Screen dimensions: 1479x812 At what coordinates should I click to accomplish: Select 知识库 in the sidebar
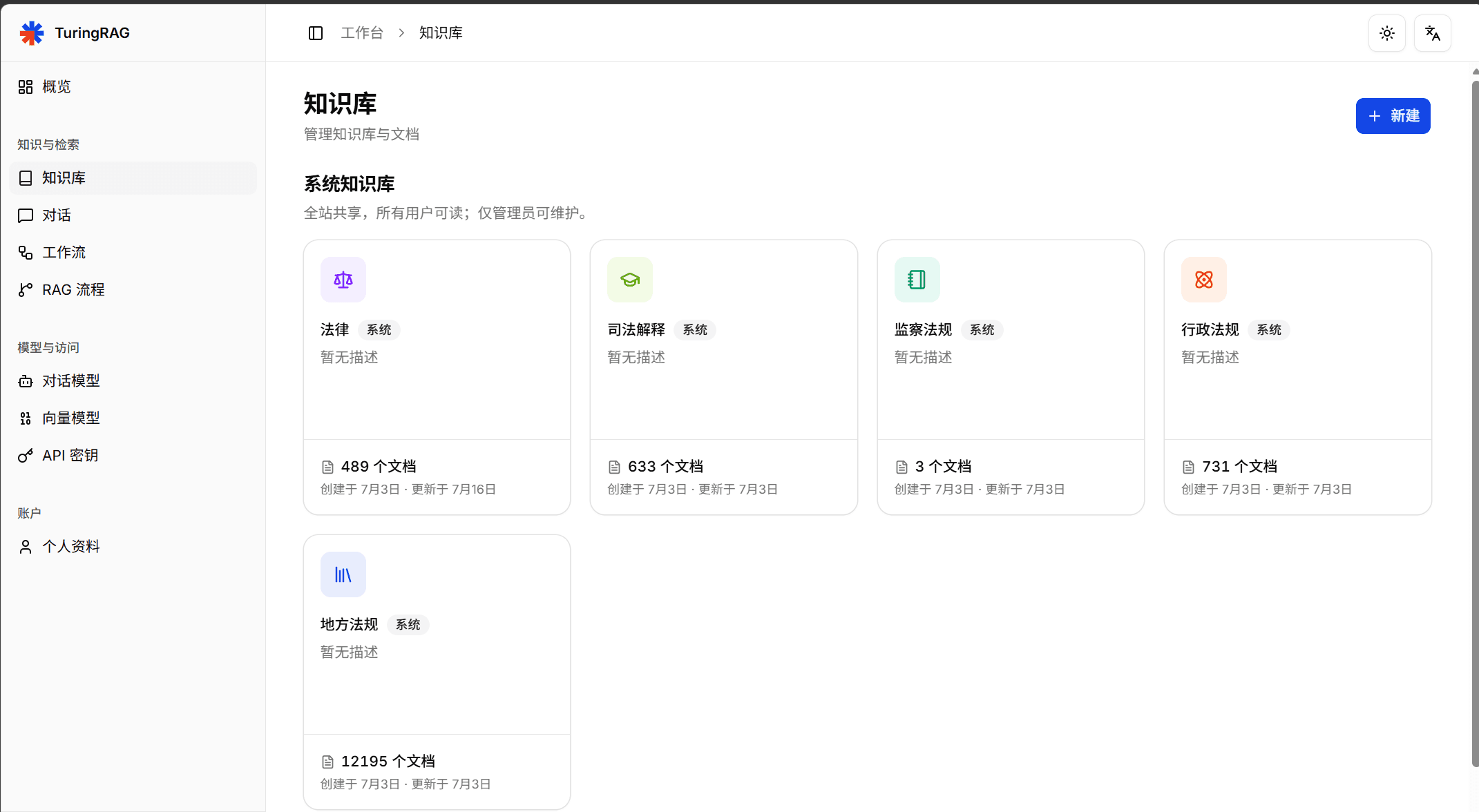(133, 178)
